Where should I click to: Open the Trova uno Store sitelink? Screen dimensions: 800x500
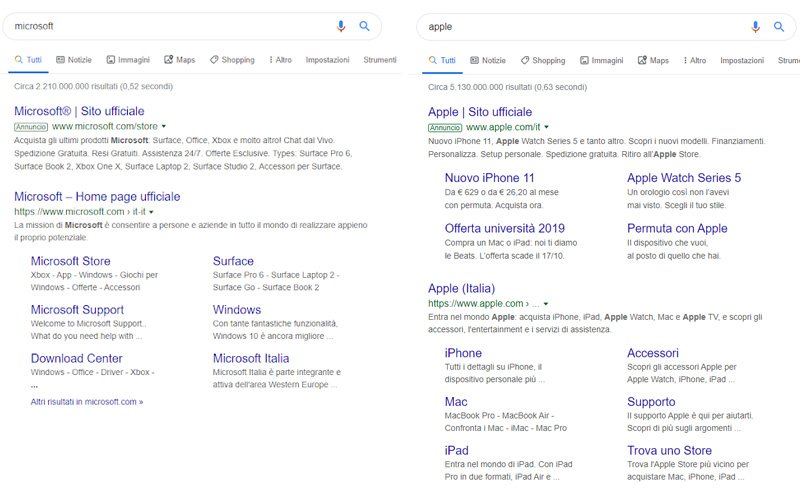click(669, 451)
